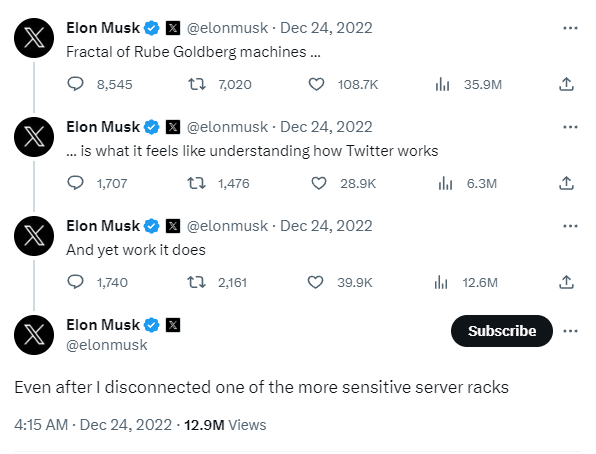596x454 pixels.
Task: Like the 'And yet work it does' tweet
Action: pyautogui.click(x=315, y=282)
